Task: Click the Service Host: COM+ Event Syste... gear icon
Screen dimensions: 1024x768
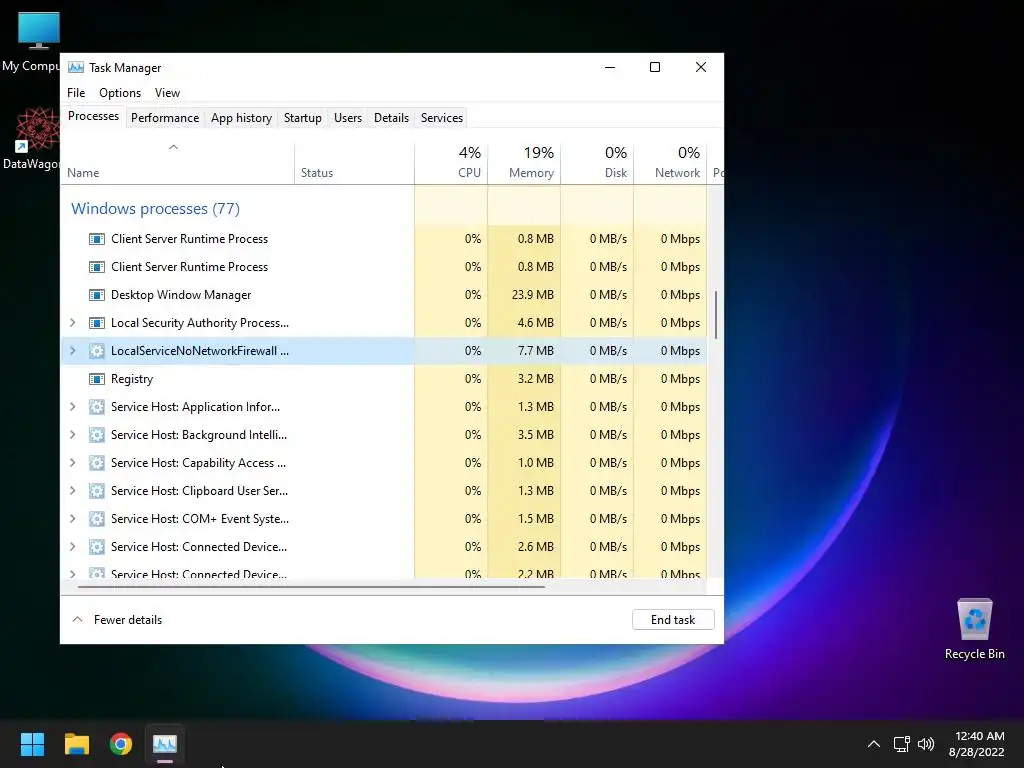Action: (x=97, y=519)
